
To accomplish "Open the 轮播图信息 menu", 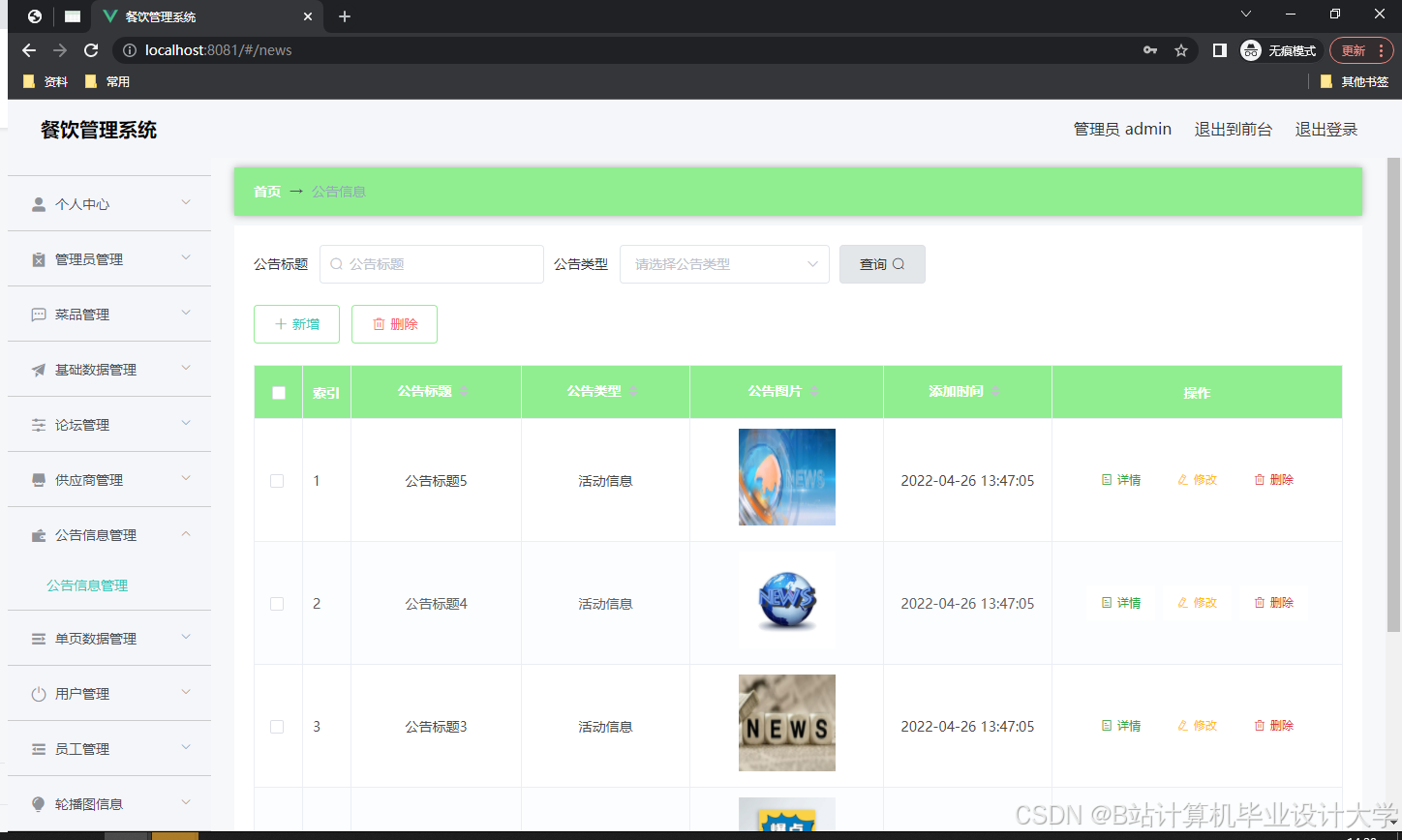I will coord(109,804).
